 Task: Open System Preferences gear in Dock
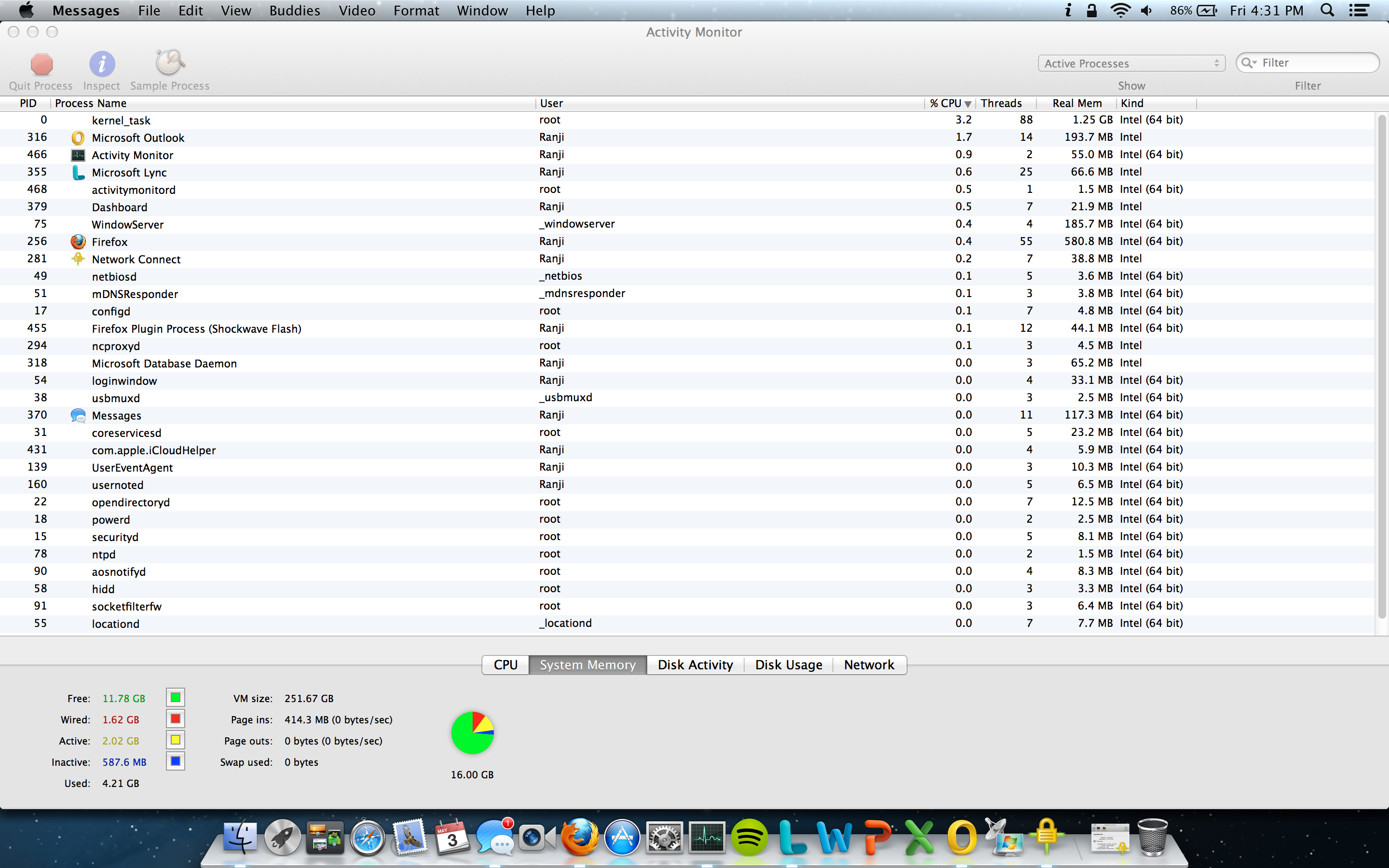pyautogui.click(x=665, y=838)
